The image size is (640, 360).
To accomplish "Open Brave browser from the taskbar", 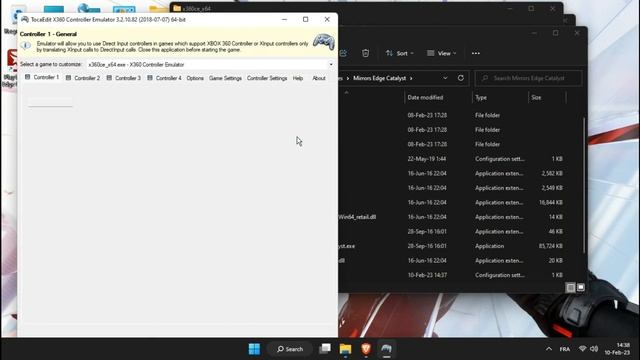I will (x=366, y=349).
